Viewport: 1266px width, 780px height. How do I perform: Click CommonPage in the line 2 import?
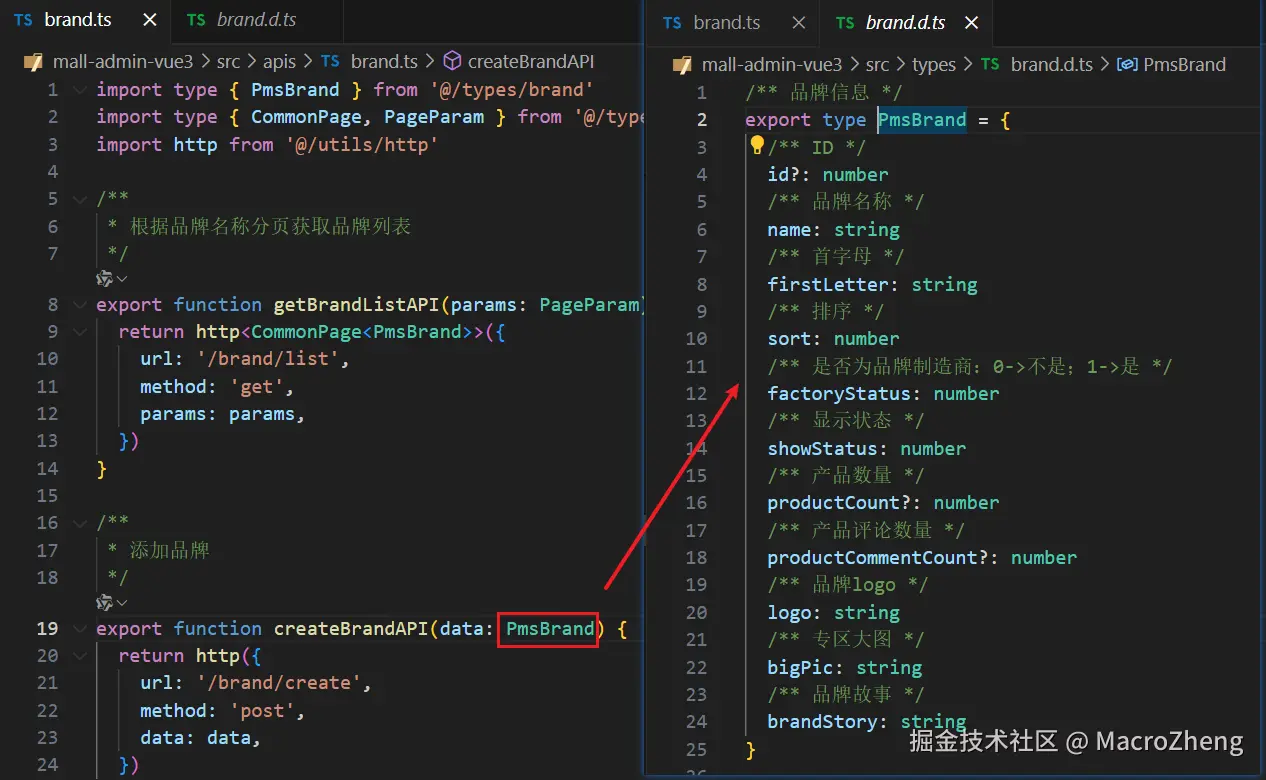point(306,117)
